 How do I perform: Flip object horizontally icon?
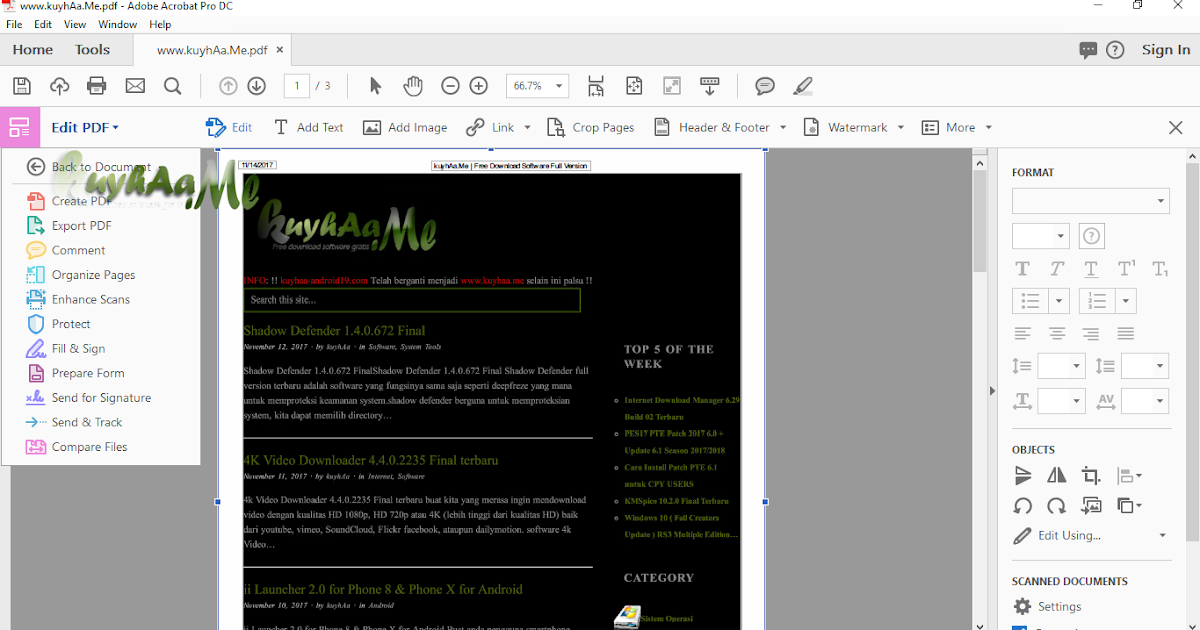click(x=1056, y=476)
